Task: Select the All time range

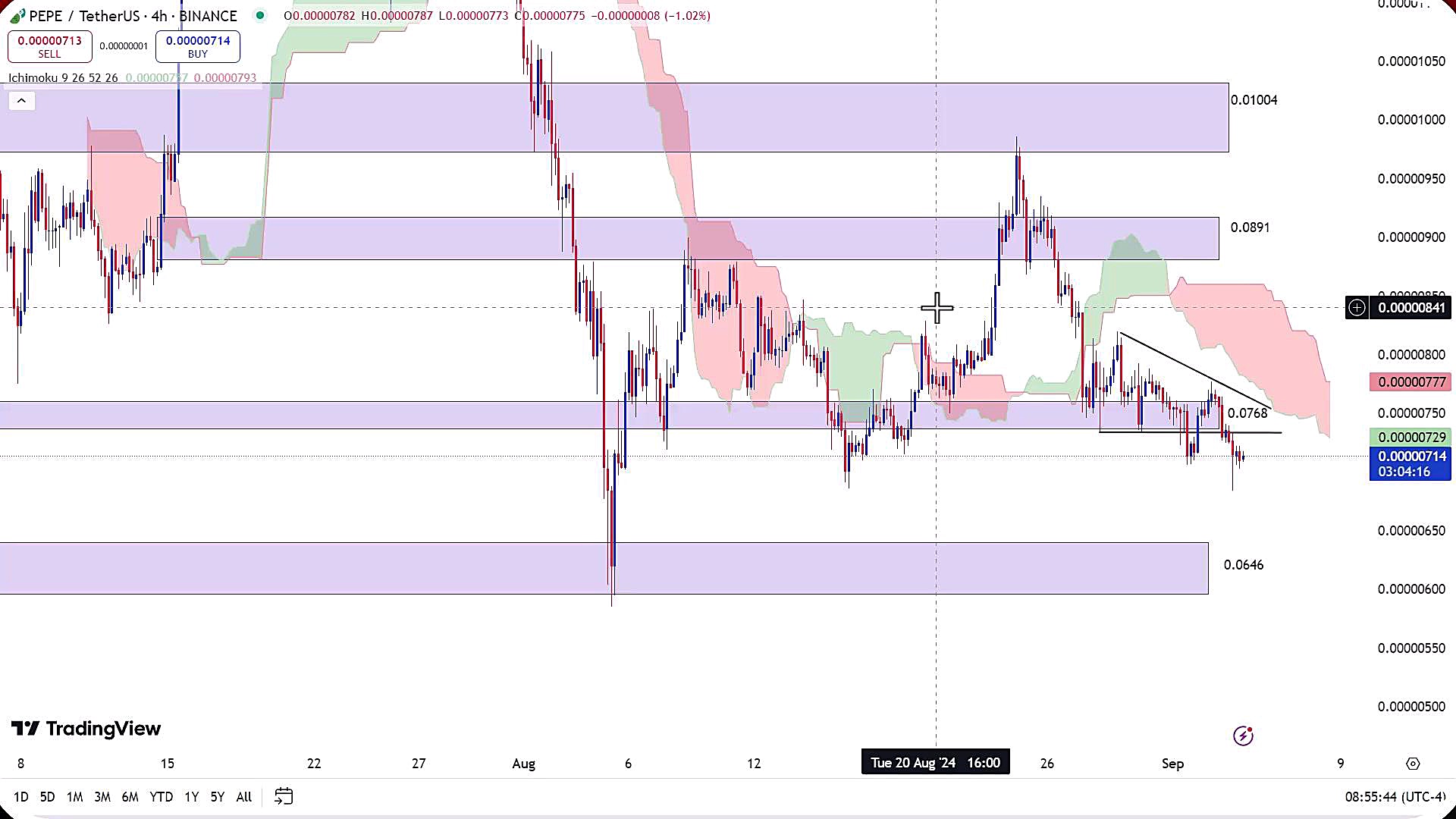Action: click(243, 796)
